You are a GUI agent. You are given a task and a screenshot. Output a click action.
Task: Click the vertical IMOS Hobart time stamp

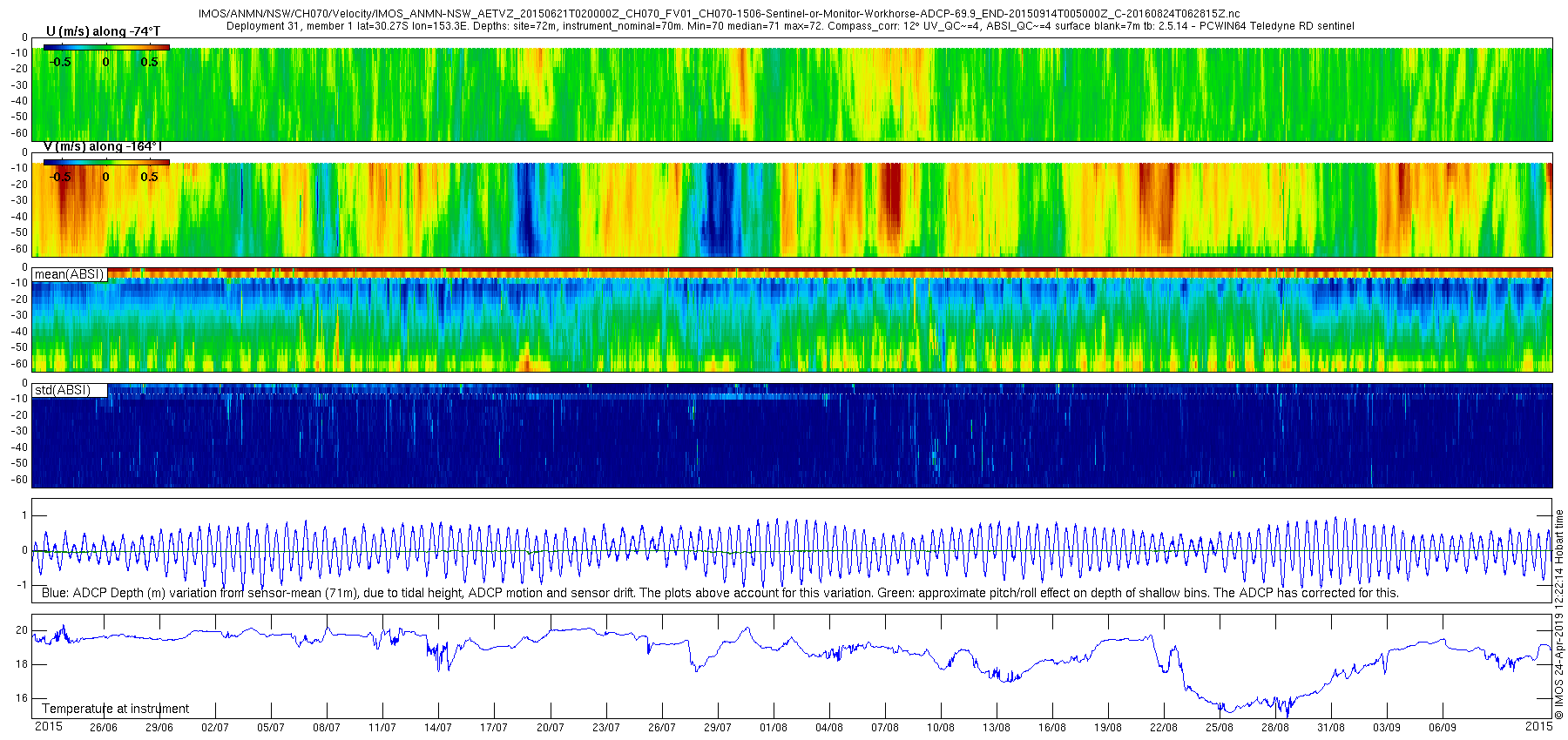1559,614
